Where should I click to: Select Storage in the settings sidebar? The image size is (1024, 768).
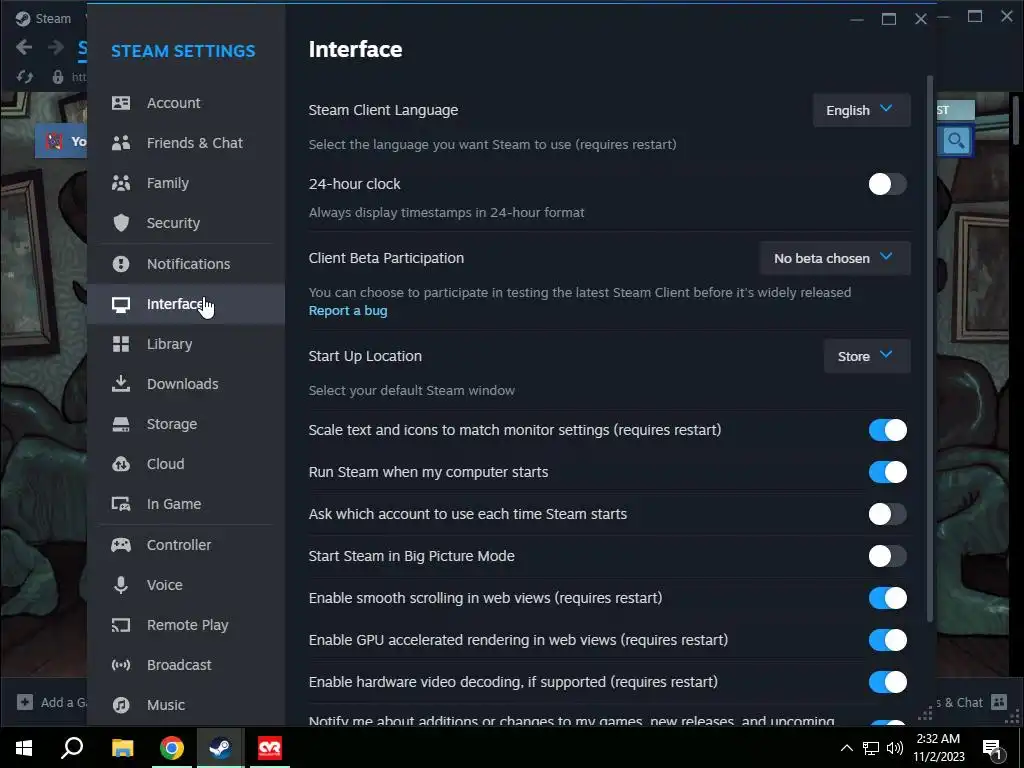pos(186,424)
